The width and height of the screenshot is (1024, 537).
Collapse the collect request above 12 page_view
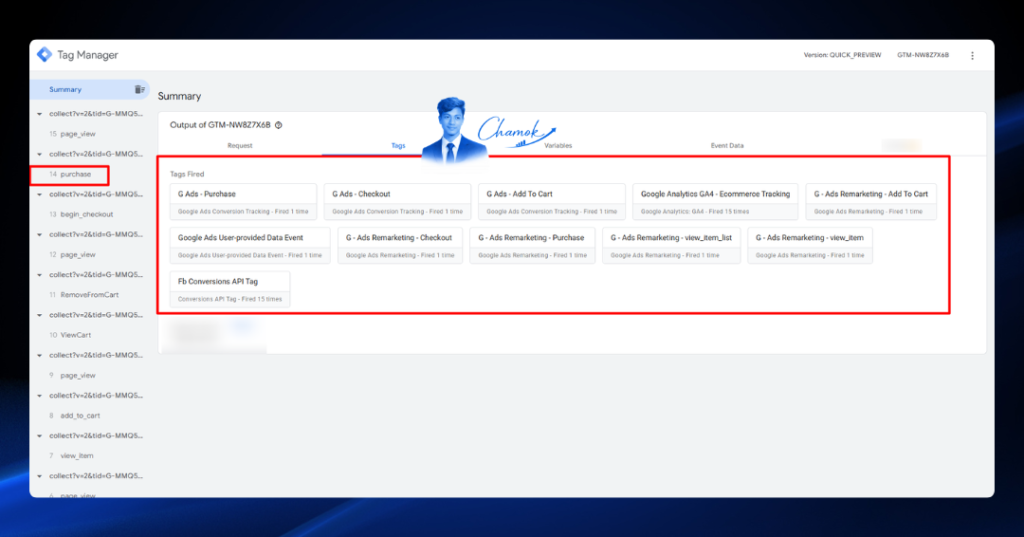click(x=39, y=235)
